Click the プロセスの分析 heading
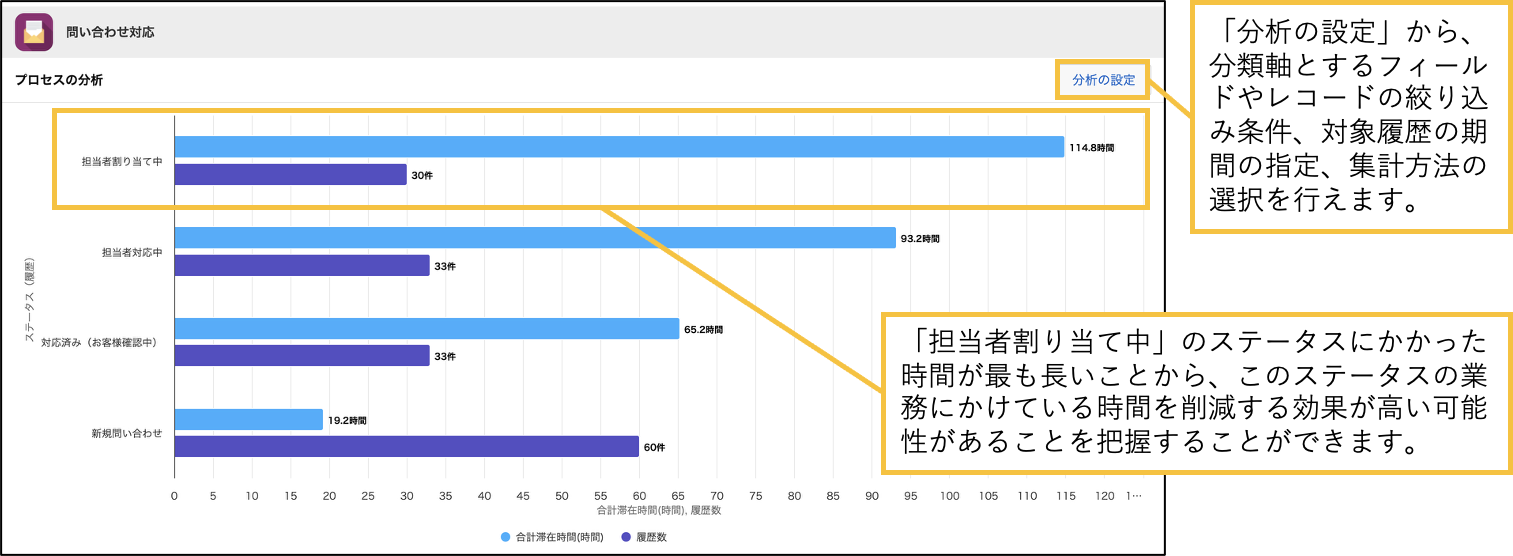The image size is (1513, 556). pyautogui.click(x=58, y=80)
